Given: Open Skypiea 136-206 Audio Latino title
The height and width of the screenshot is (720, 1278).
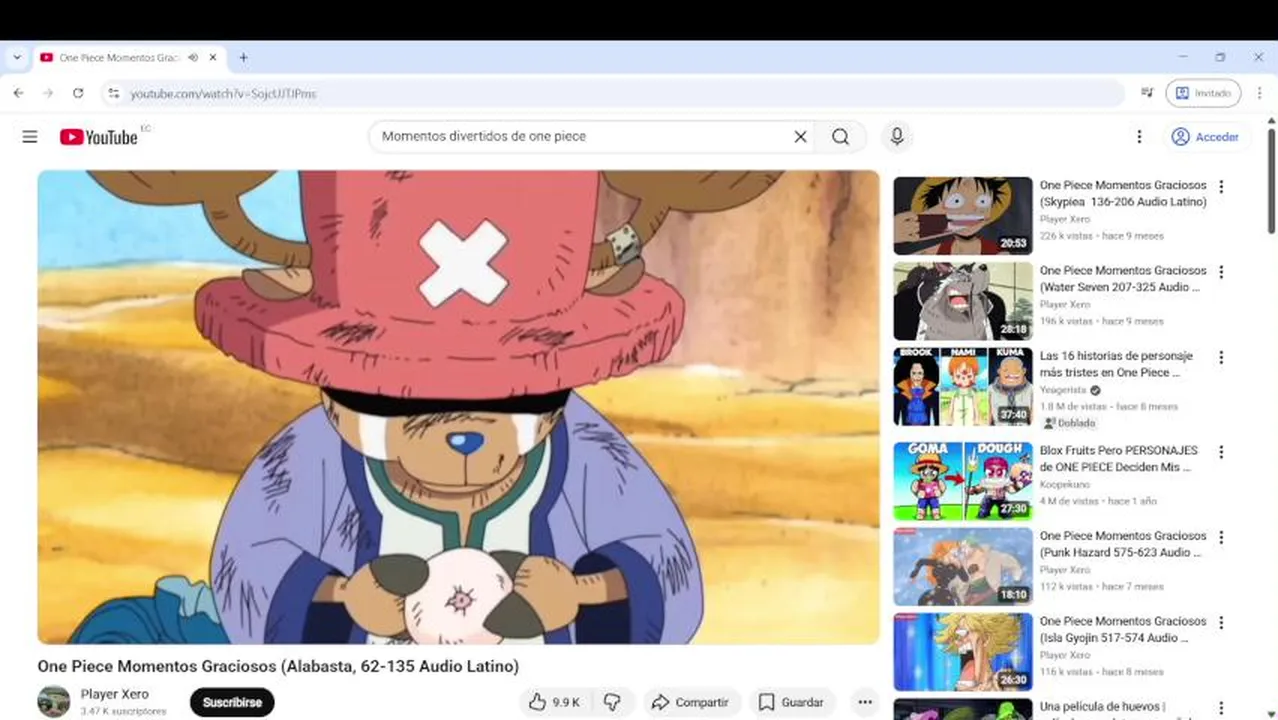Looking at the screenshot, I should point(1123,193).
